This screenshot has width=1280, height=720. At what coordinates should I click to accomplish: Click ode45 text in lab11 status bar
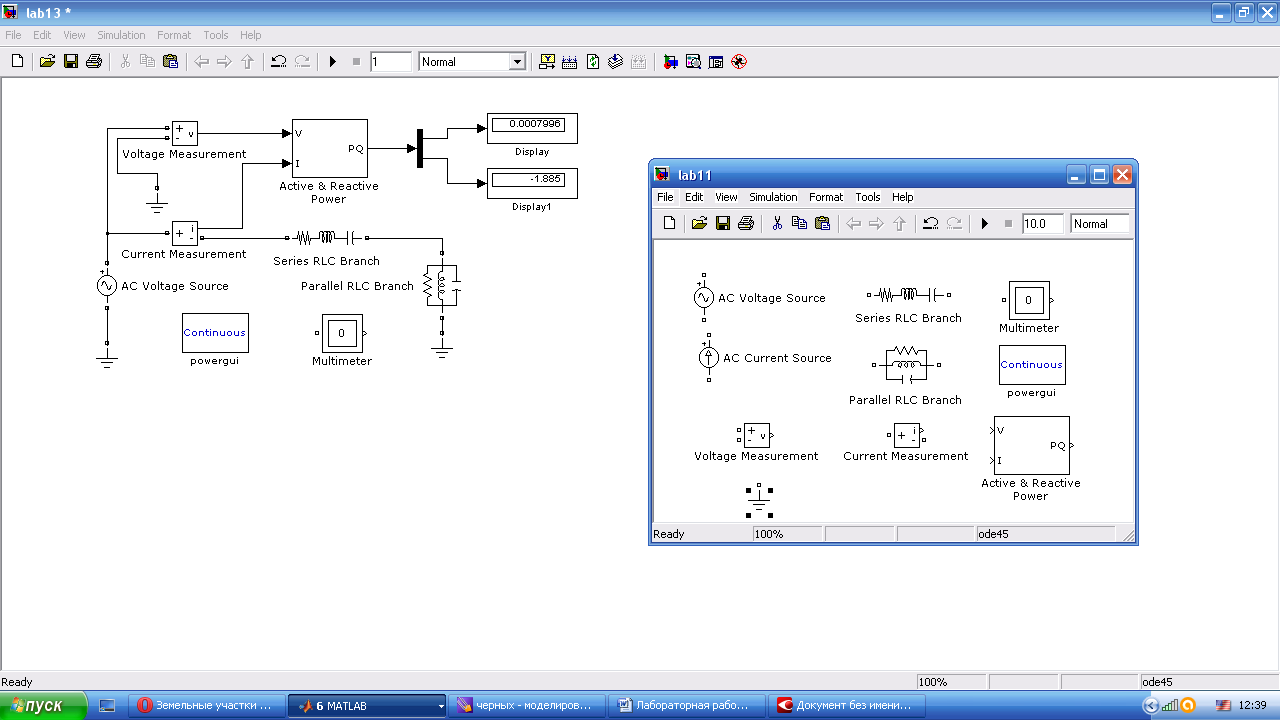993,534
